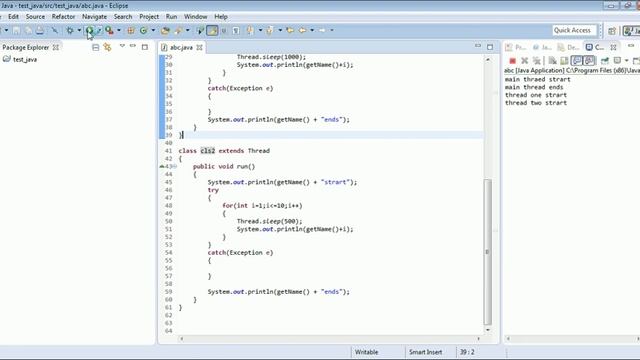Switch to the Package Explorer tab

point(25,47)
